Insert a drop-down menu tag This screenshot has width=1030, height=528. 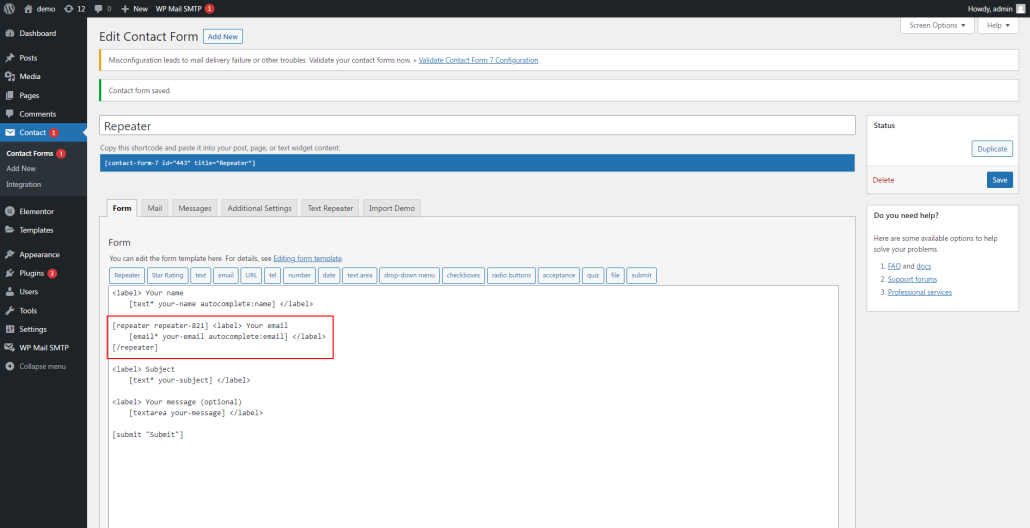point(410,275)
